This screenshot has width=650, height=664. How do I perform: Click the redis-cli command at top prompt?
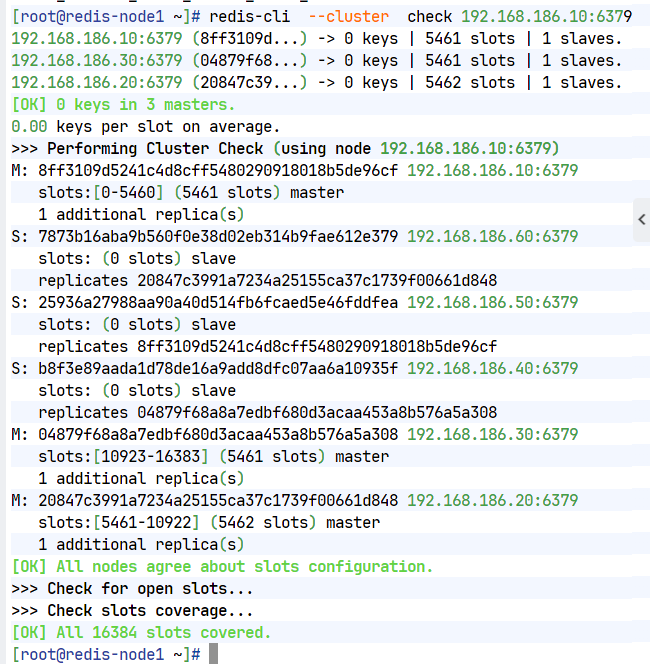(249, 17)
